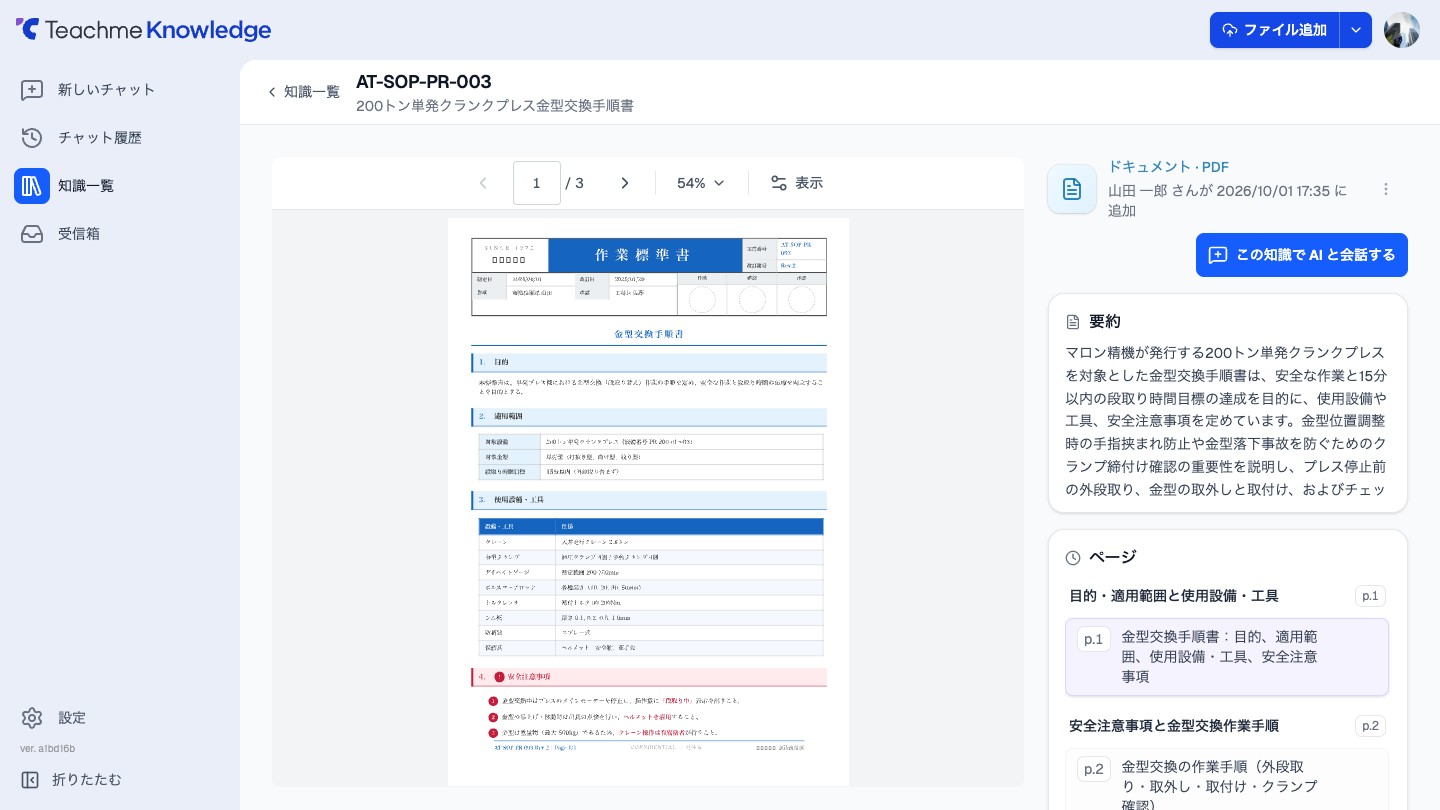1440x810 pixels.
Task: Open the user profile avatar
Action: pos(1402,30)
